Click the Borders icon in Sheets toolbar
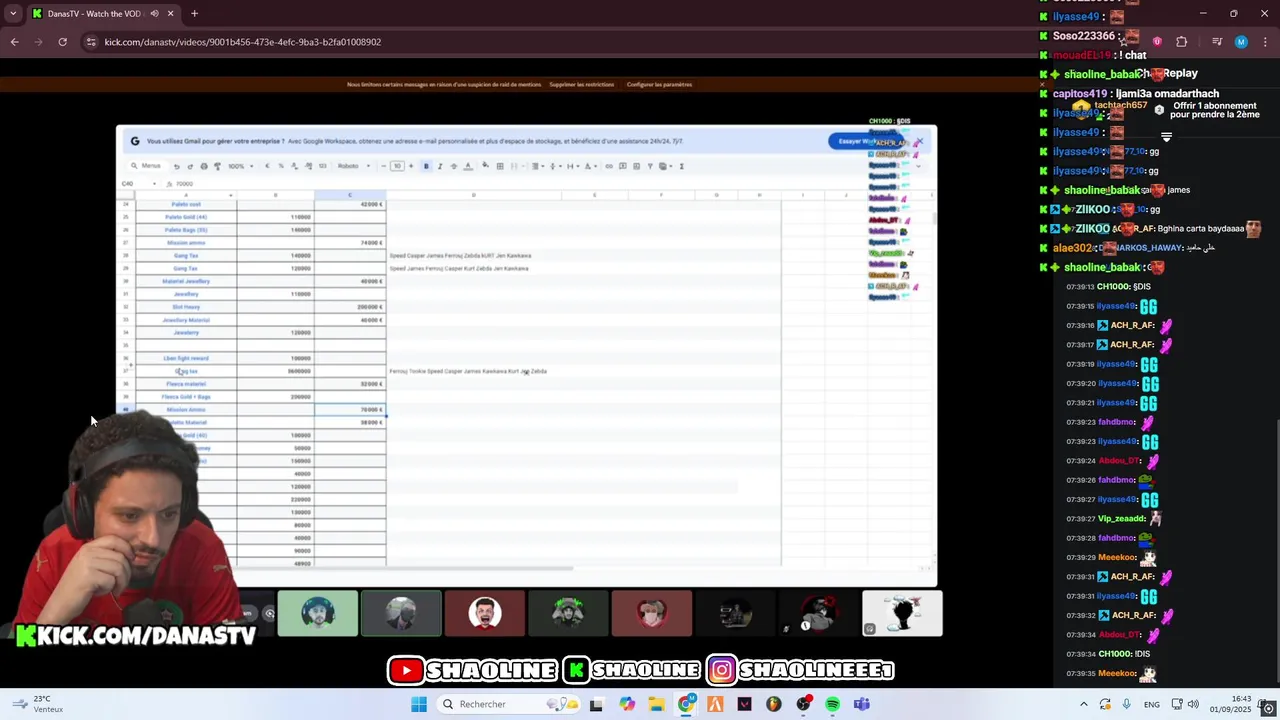Viewport: 1280px width, 720px height. [x=500, y=166]
